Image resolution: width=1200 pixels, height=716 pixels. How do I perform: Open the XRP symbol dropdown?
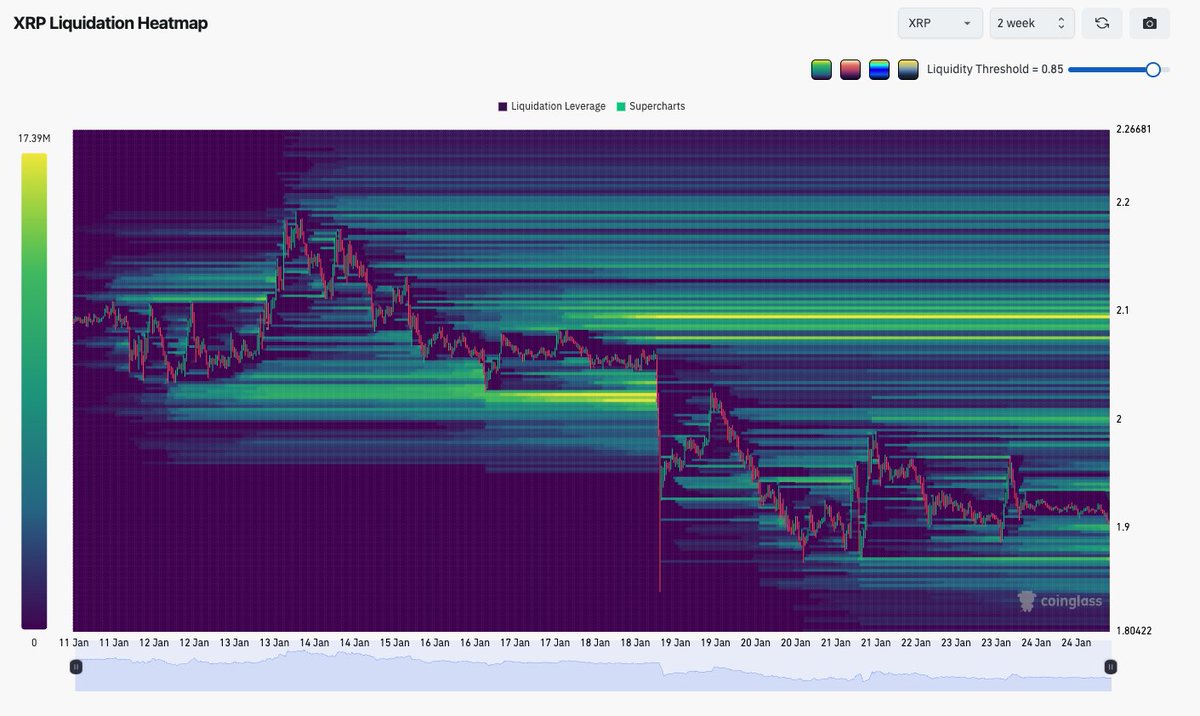pyautogui.click(x=938, y=22)
